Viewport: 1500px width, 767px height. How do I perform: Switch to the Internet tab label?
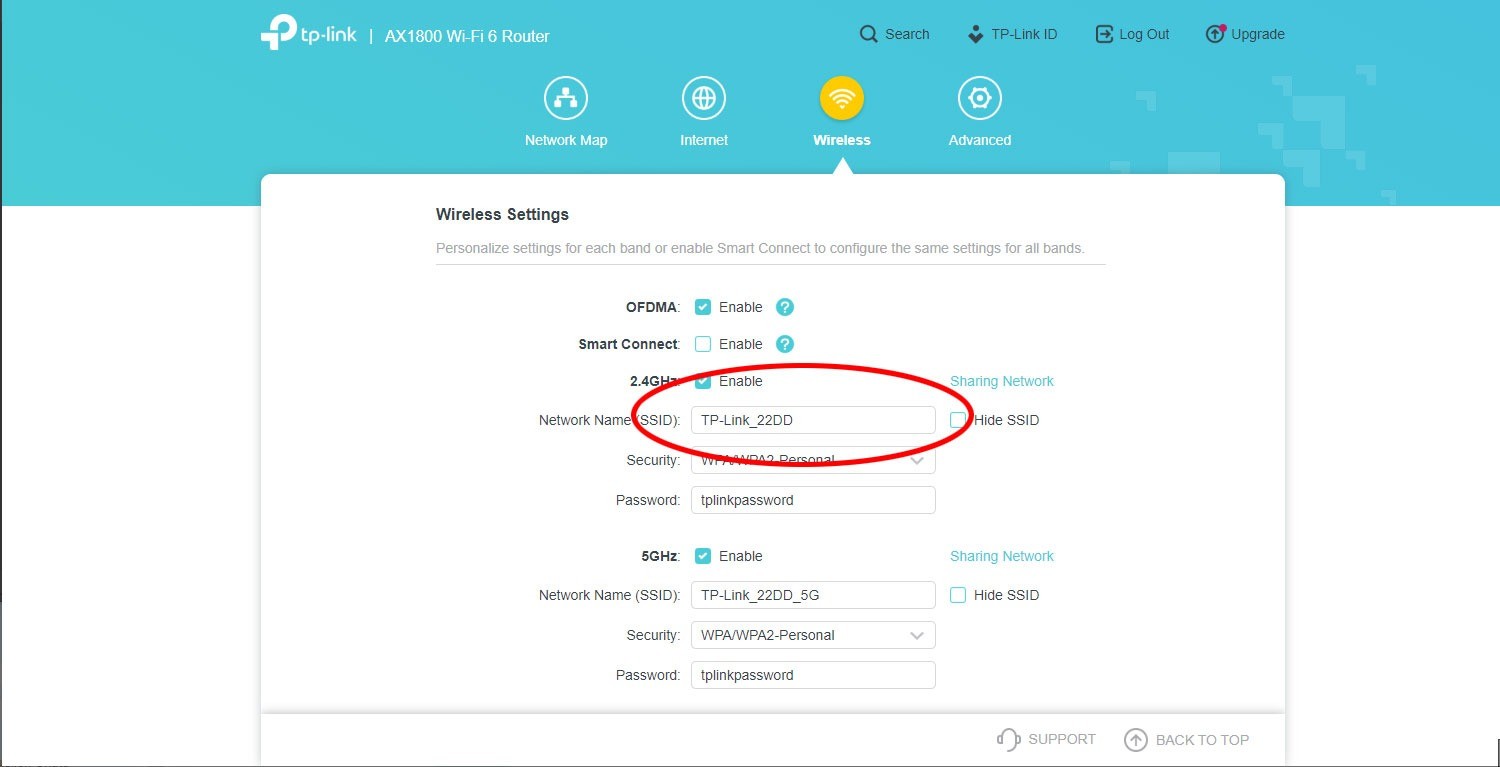(x=704, y=140)
